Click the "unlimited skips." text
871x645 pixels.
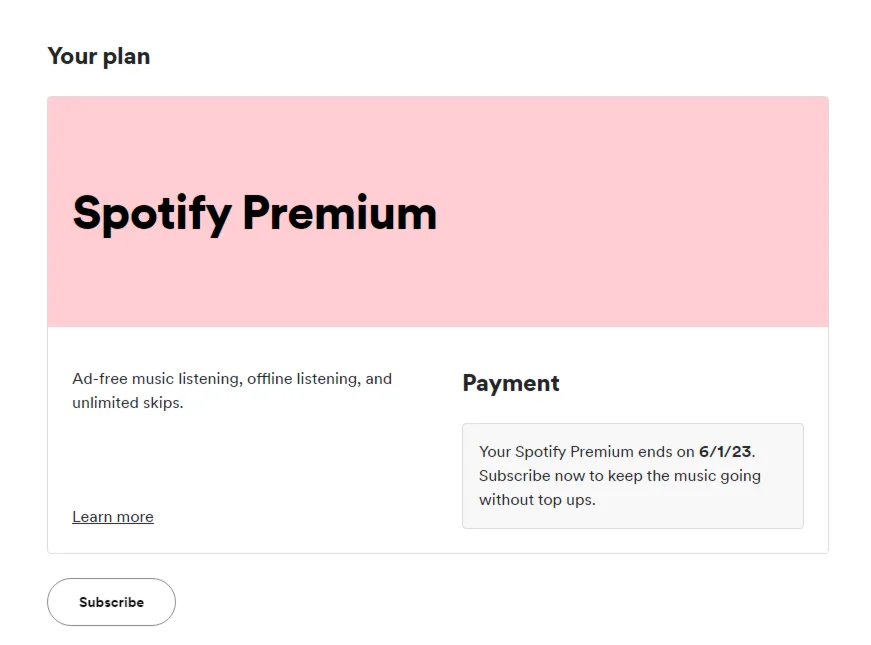(x=128, y=403)
